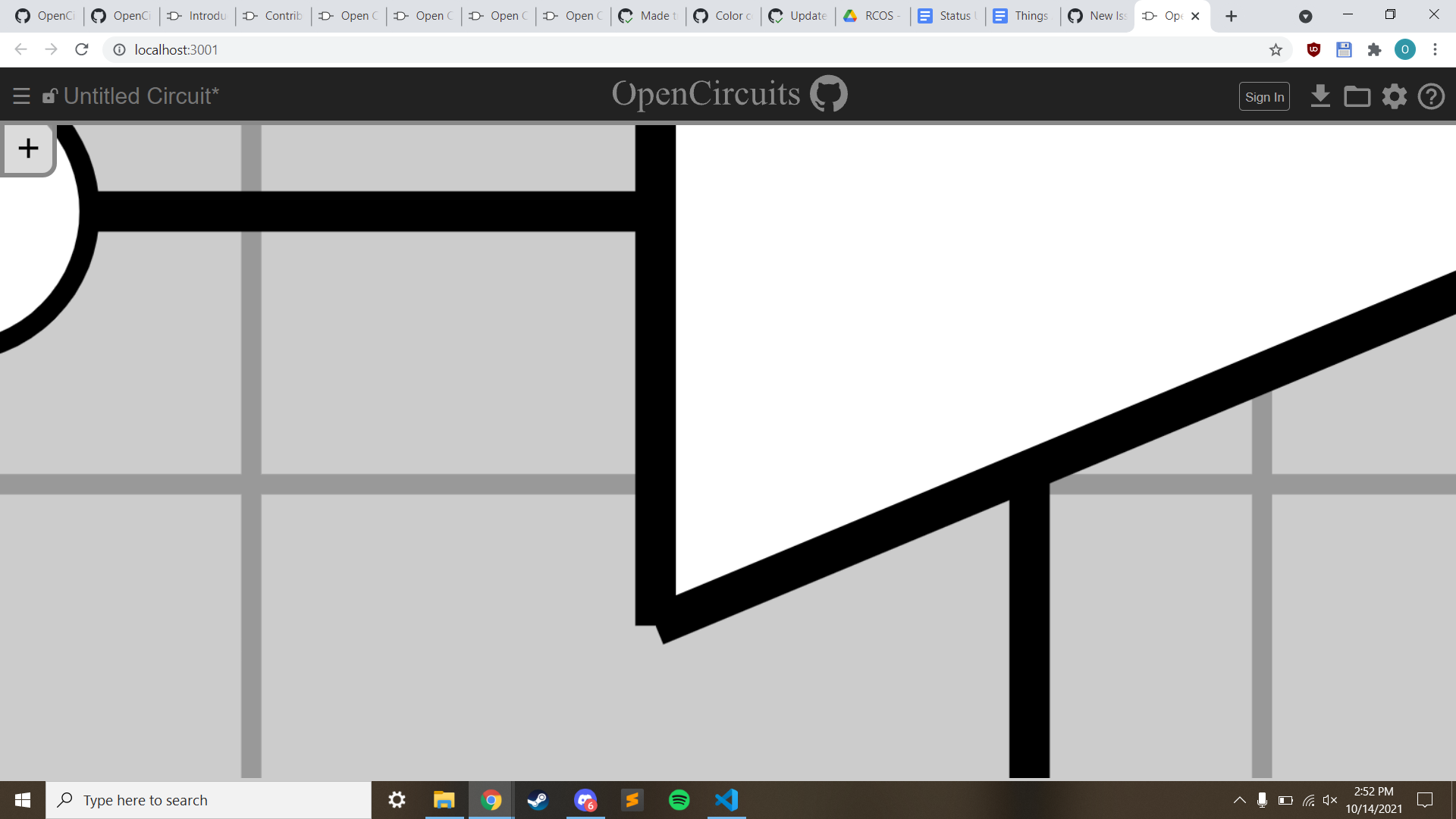This screenshot has height=819, width=1456.
Task: Switch to the Status browser tab
Action: 946,15
